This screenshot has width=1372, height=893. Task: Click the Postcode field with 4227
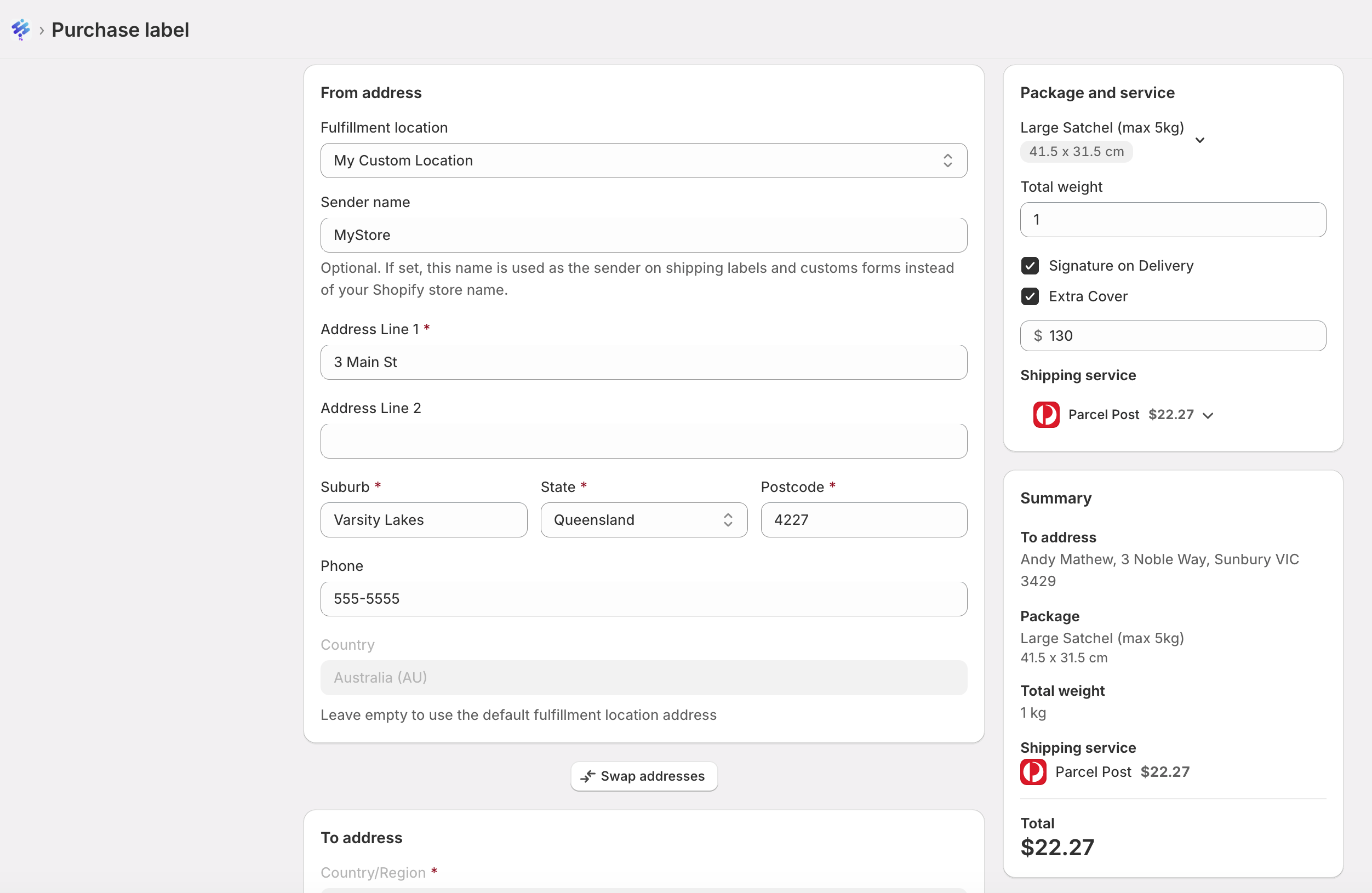click(864, 520)
